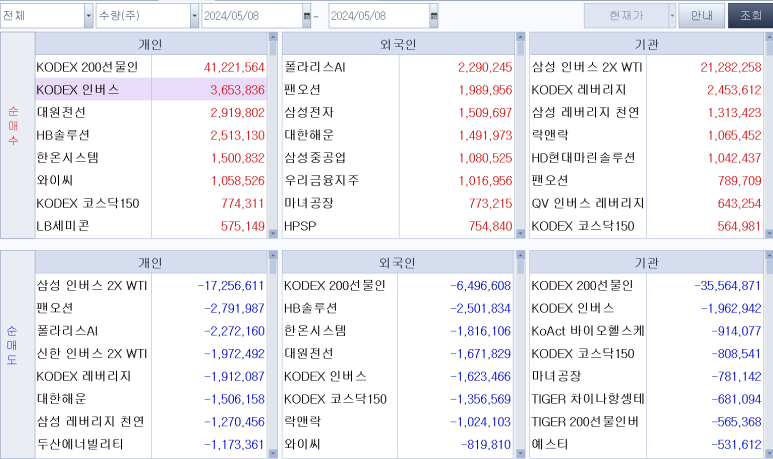Select 한온시스템 in 개인 net-buy list
This screenshot has width=773, height=459.
[151, 158]
